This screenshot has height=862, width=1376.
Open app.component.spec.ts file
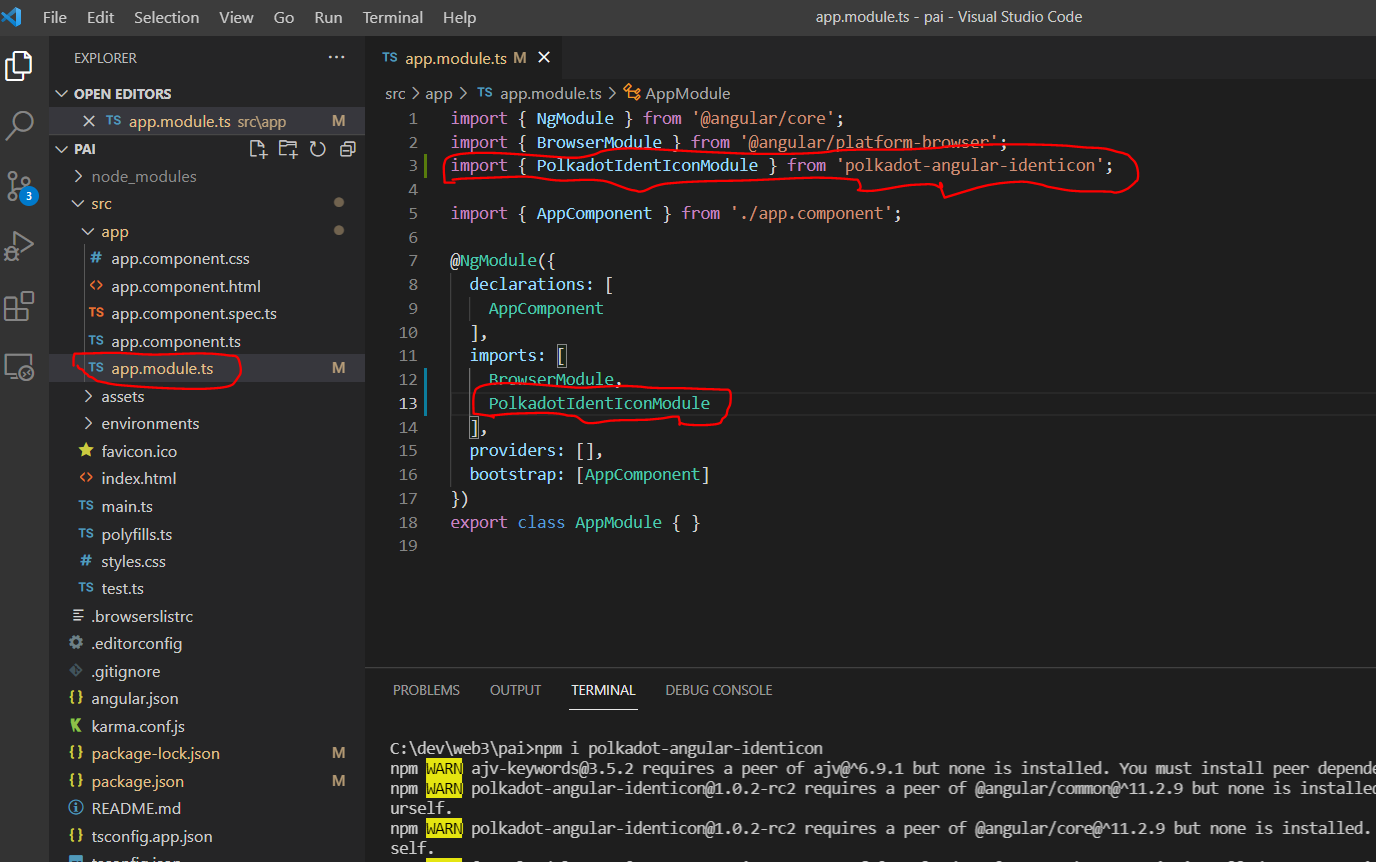[194, 313]
